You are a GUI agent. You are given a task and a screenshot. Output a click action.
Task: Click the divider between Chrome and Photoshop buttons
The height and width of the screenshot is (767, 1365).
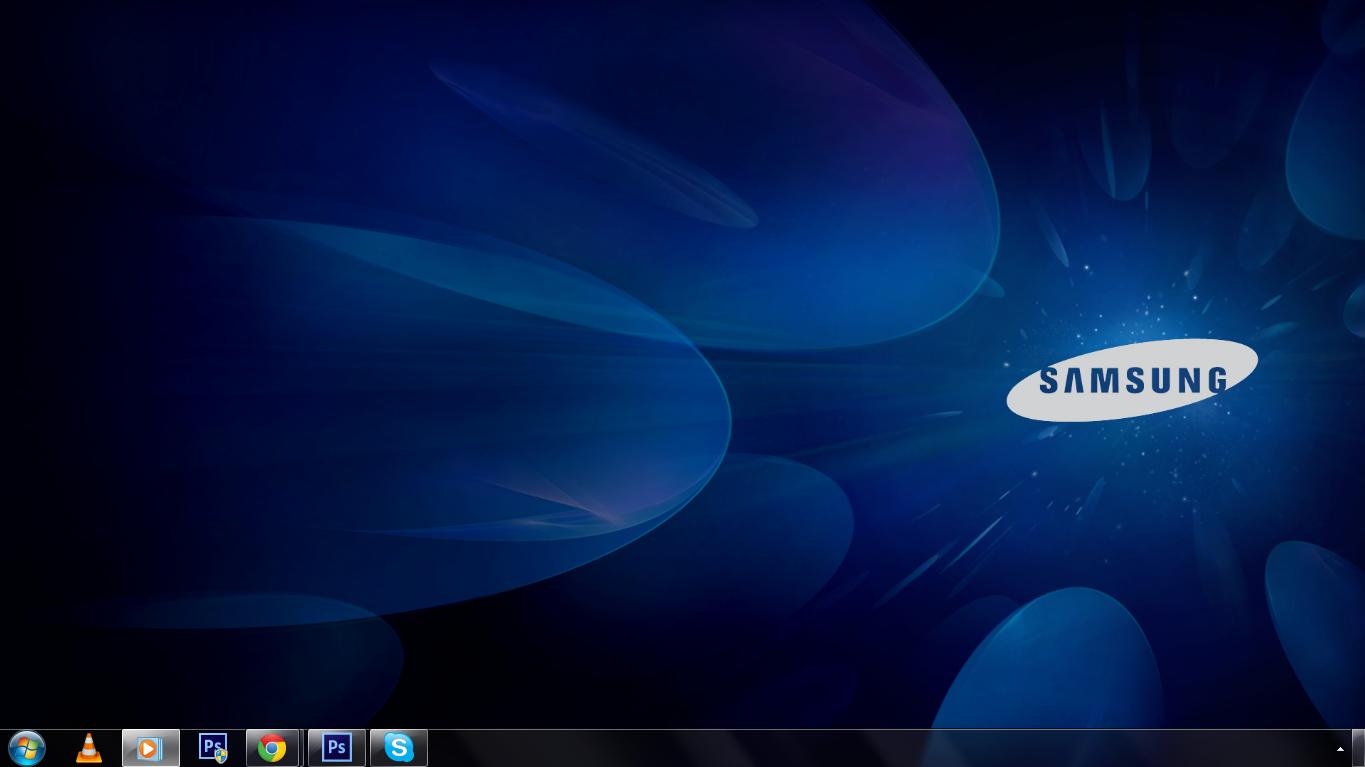pos(303,748)
